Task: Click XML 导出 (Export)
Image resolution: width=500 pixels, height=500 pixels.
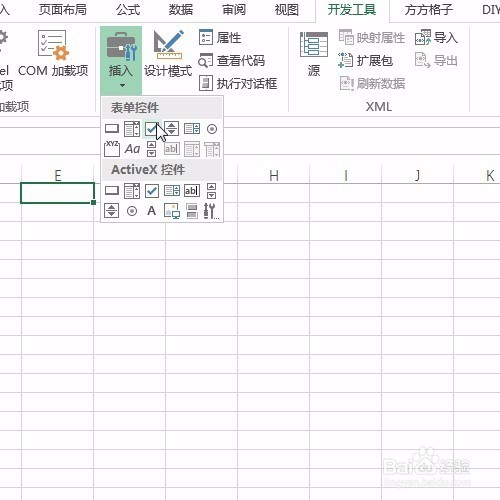Action: click(436, 61)
